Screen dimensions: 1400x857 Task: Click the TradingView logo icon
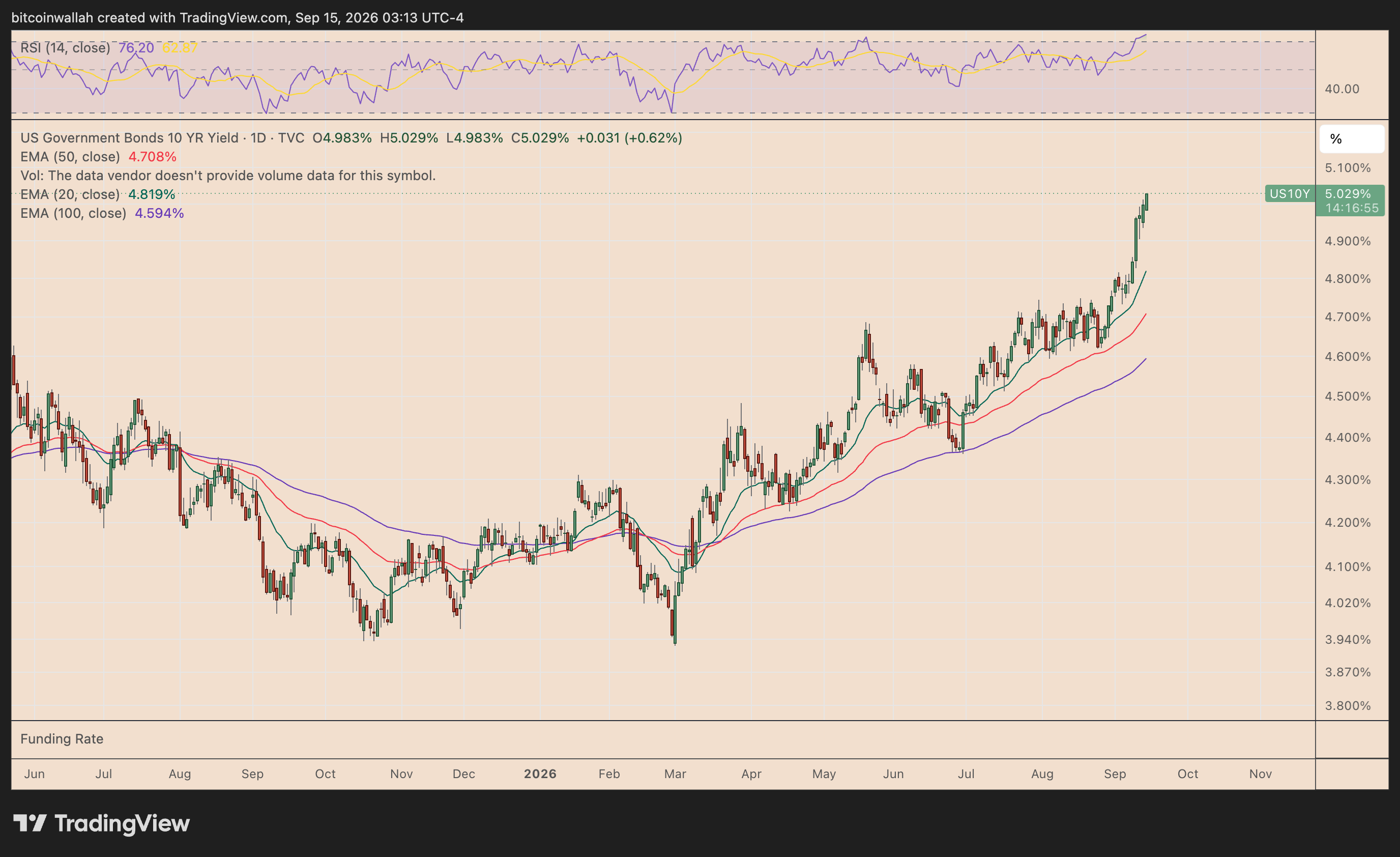point(30,823)
